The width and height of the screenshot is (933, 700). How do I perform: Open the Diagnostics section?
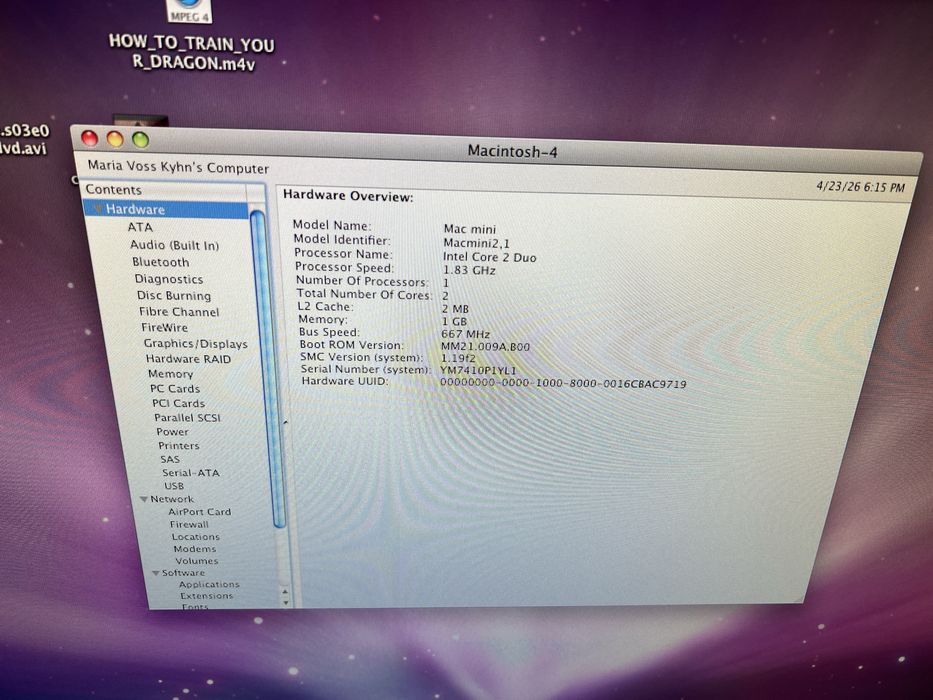(168, 279)
